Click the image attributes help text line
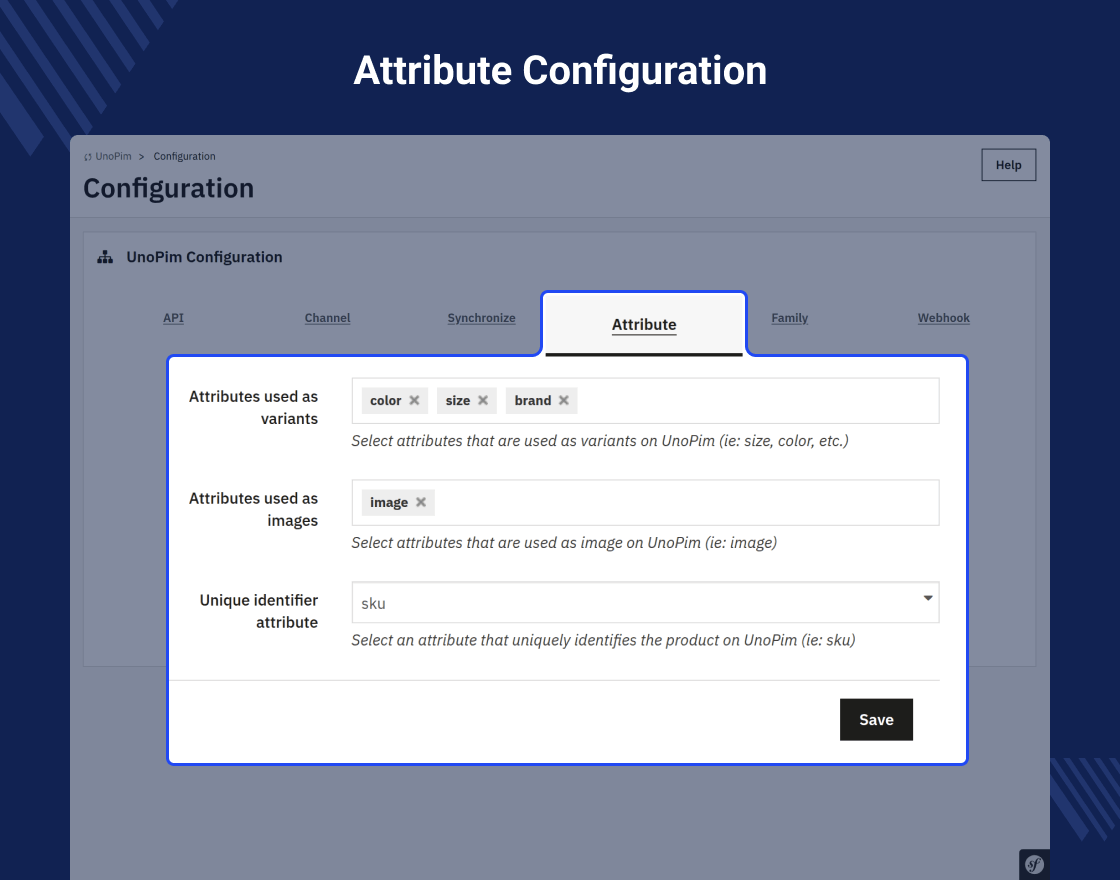1120x880 pixels. coord(564,543)
